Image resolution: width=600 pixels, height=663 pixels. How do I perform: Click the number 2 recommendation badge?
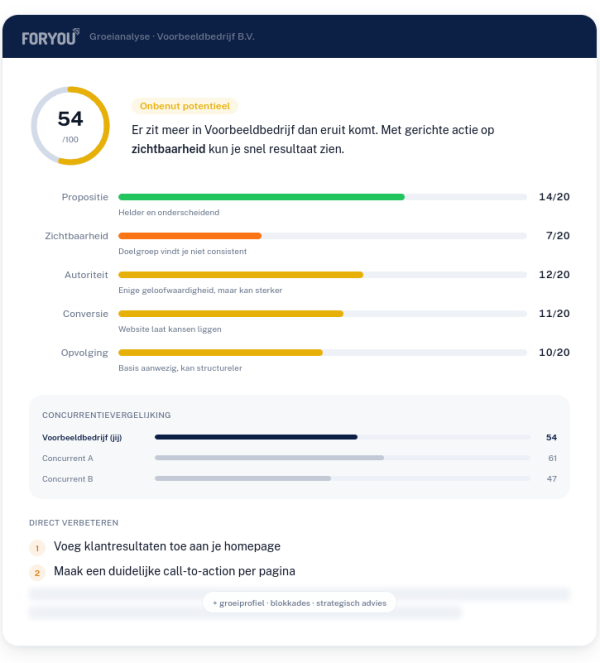point(37,573)
